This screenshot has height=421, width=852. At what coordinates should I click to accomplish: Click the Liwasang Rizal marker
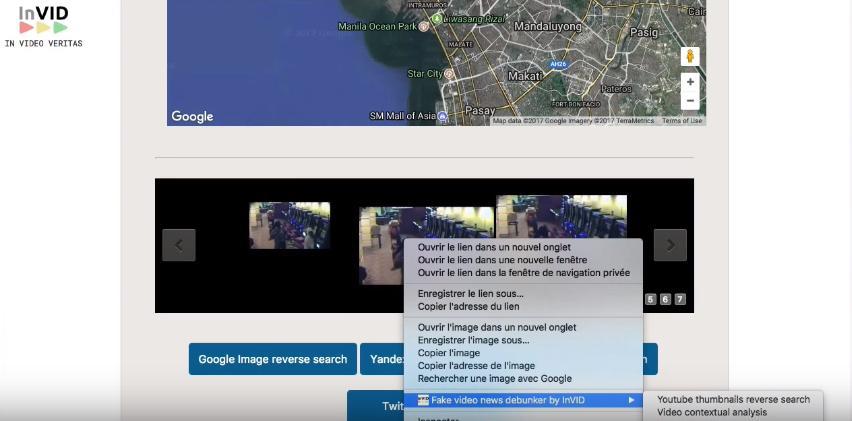point(437,18)
